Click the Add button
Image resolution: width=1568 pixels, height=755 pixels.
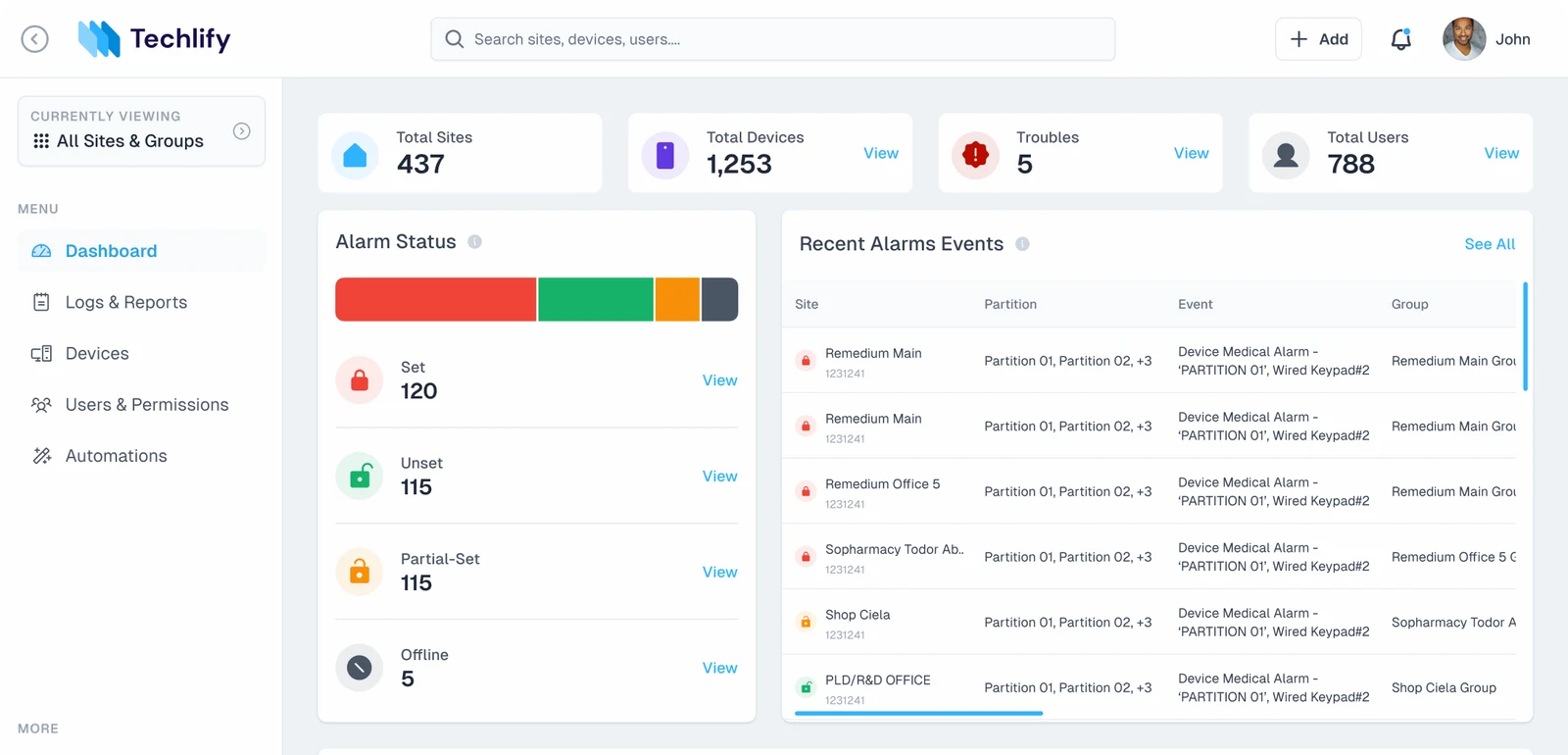pyautogui.click(x=1318, y=39)
